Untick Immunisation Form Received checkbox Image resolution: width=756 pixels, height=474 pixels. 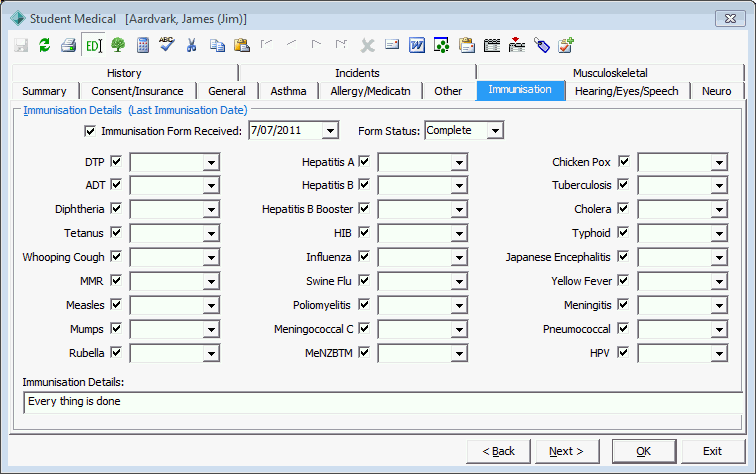click(90, 131)
